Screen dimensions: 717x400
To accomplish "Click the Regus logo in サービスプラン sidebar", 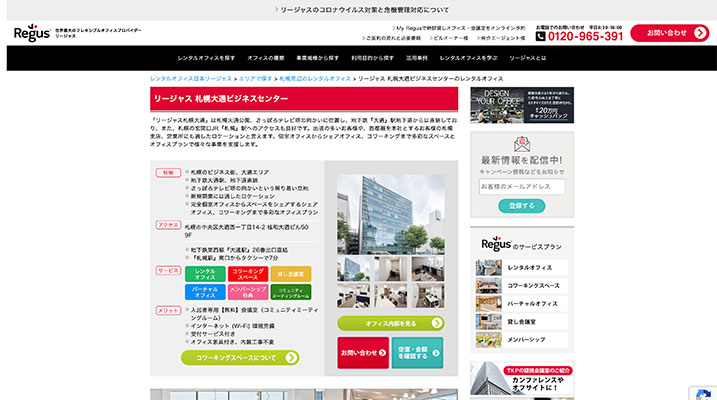I will [496, 244].
